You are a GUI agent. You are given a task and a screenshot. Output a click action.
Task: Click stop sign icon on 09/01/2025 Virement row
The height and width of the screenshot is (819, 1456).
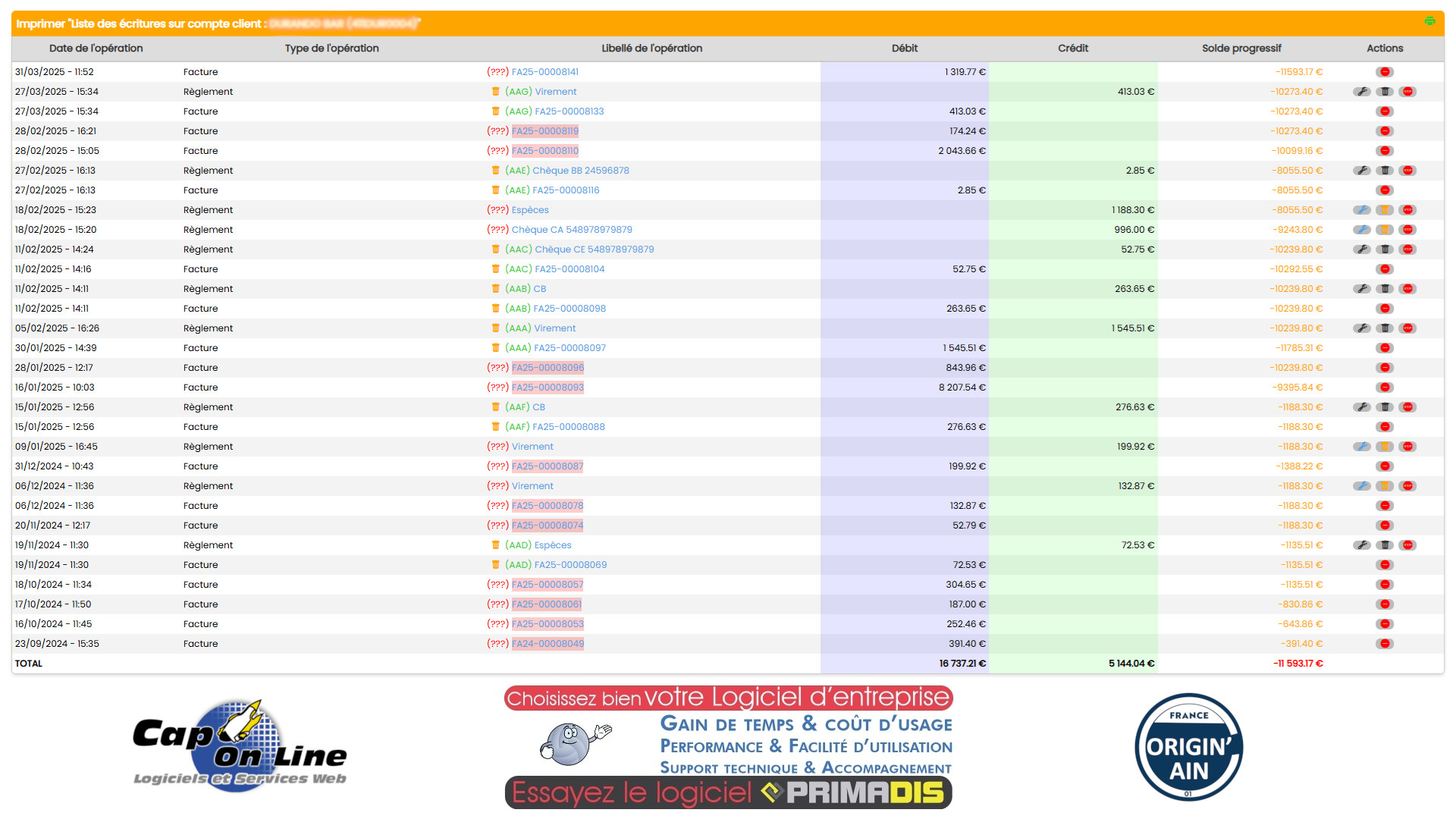pyautogui.click(x=1408, y=447)
